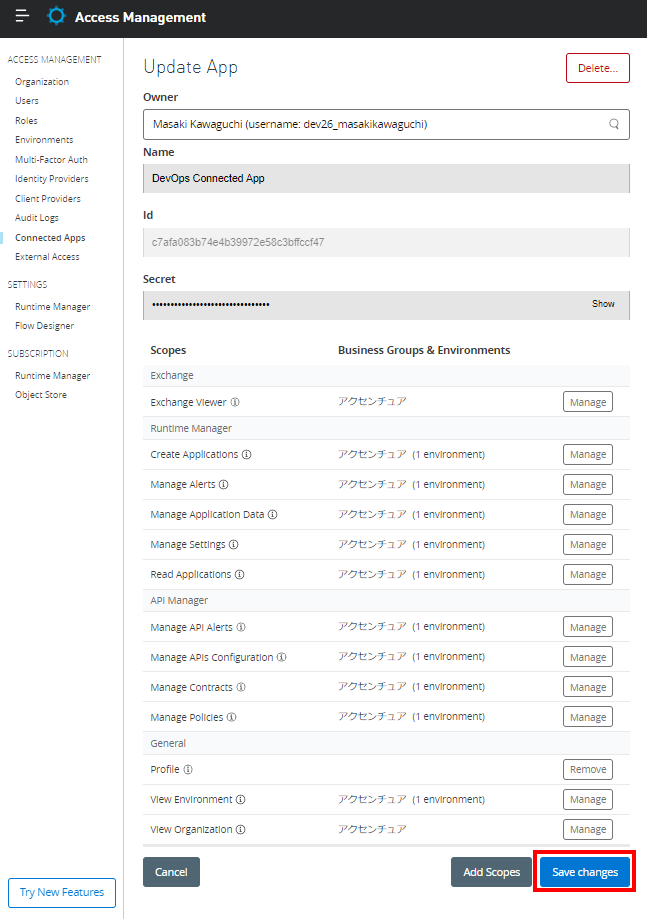Open Identity Providers page
The width and height of the screenshot is (647, 919).
(51, 179)
